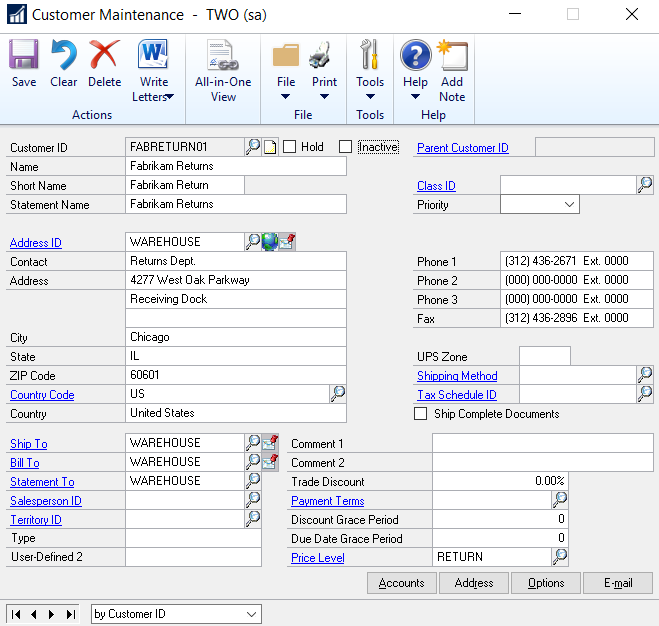Open Territory ID lookup magnifier
This screenshot has height=626, width=659.
point(253,519)
